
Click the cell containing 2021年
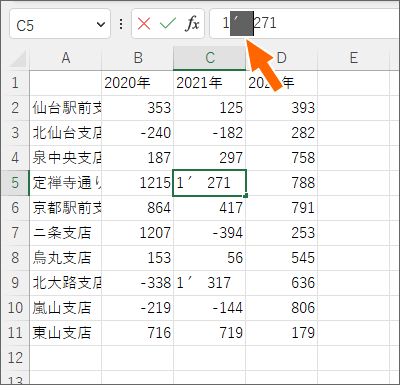click(x=210, y=83)
